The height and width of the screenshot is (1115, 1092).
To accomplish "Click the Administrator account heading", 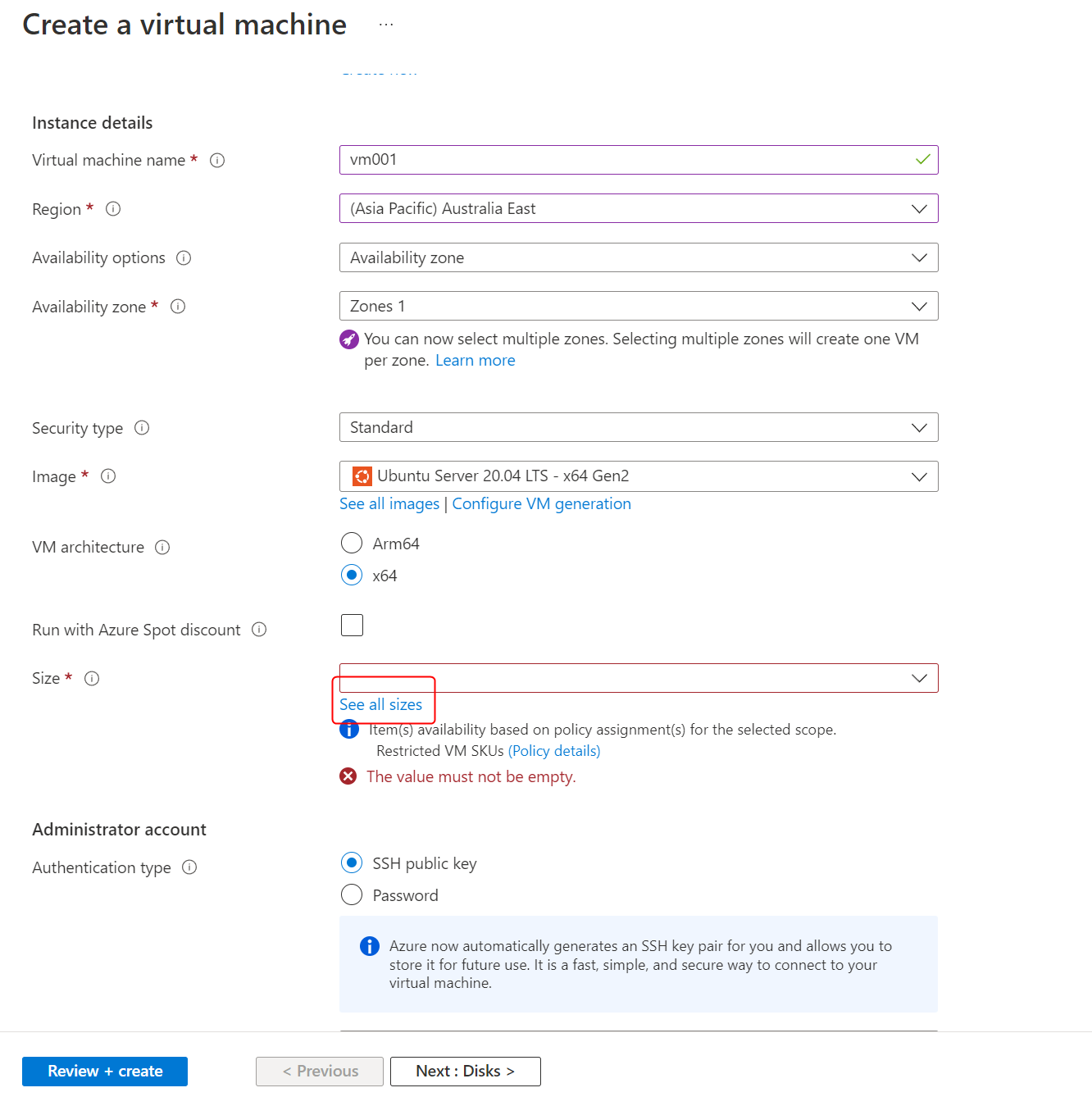I will [x=120, y=830].
